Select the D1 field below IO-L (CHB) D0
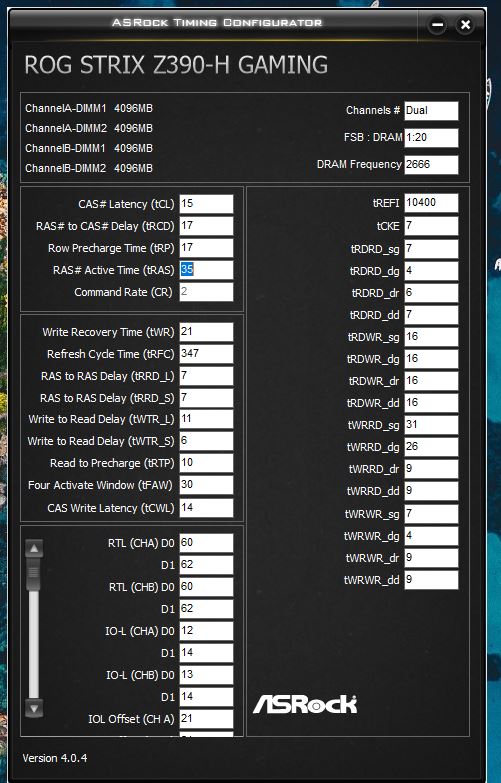Viewport: 501px width, 783px height. click(206, 697)
